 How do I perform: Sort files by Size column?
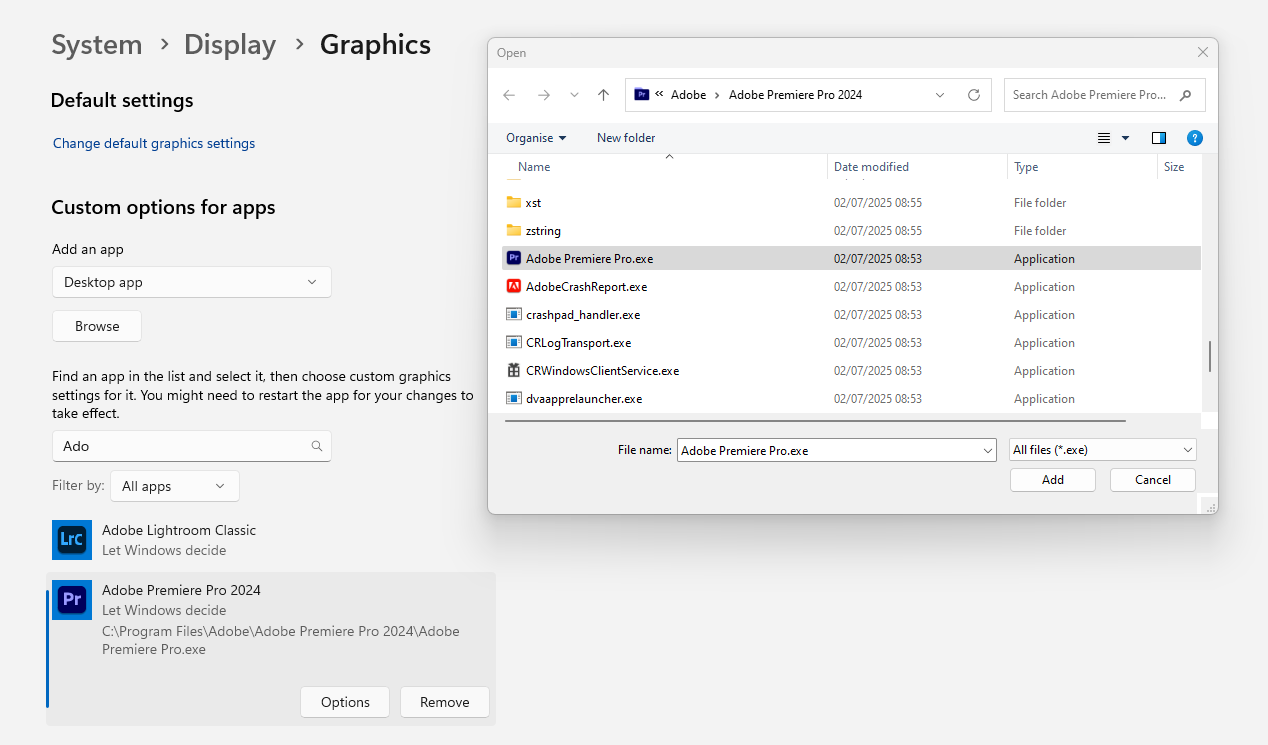click(x=1174, y=167)
